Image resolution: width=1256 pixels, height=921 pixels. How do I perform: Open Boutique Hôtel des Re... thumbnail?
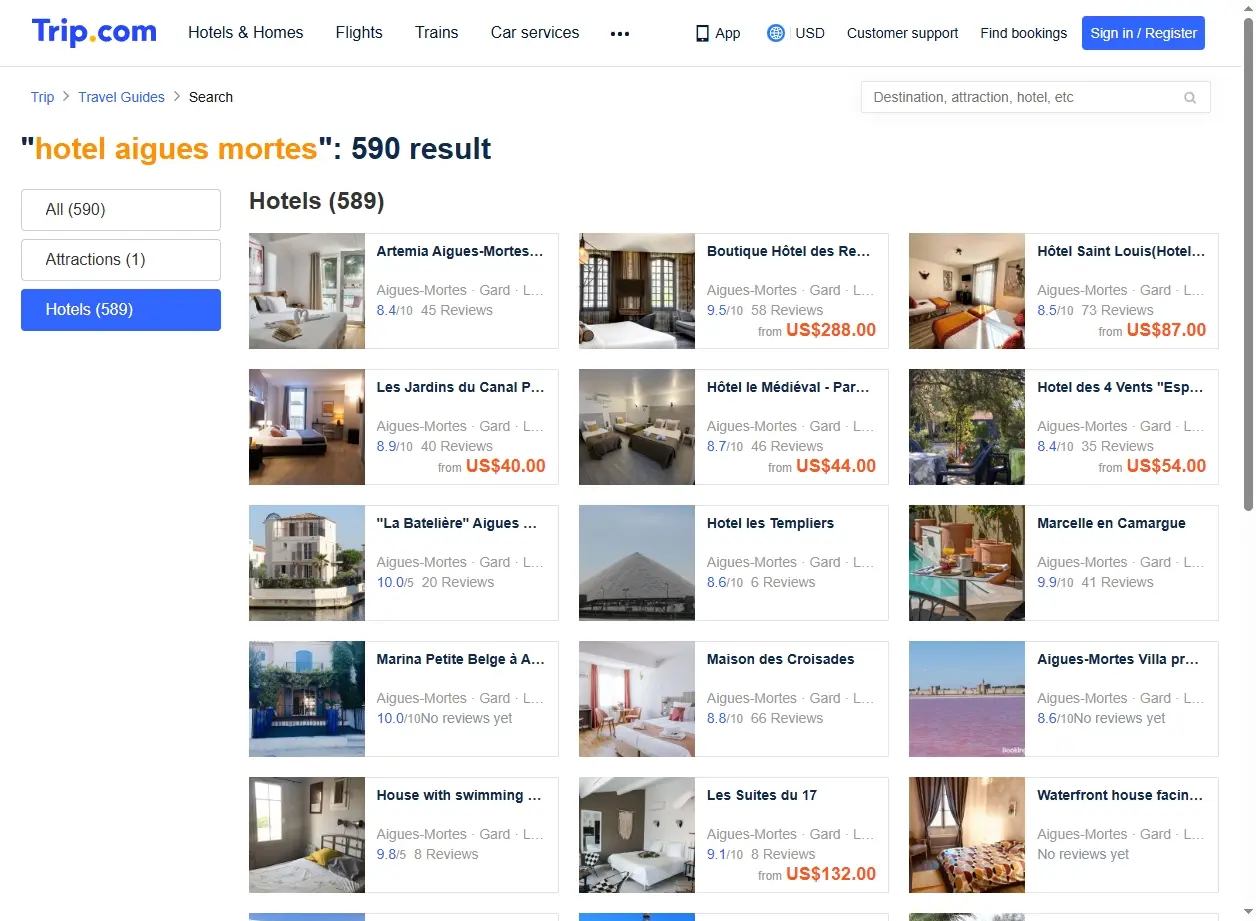coord(637,291)
